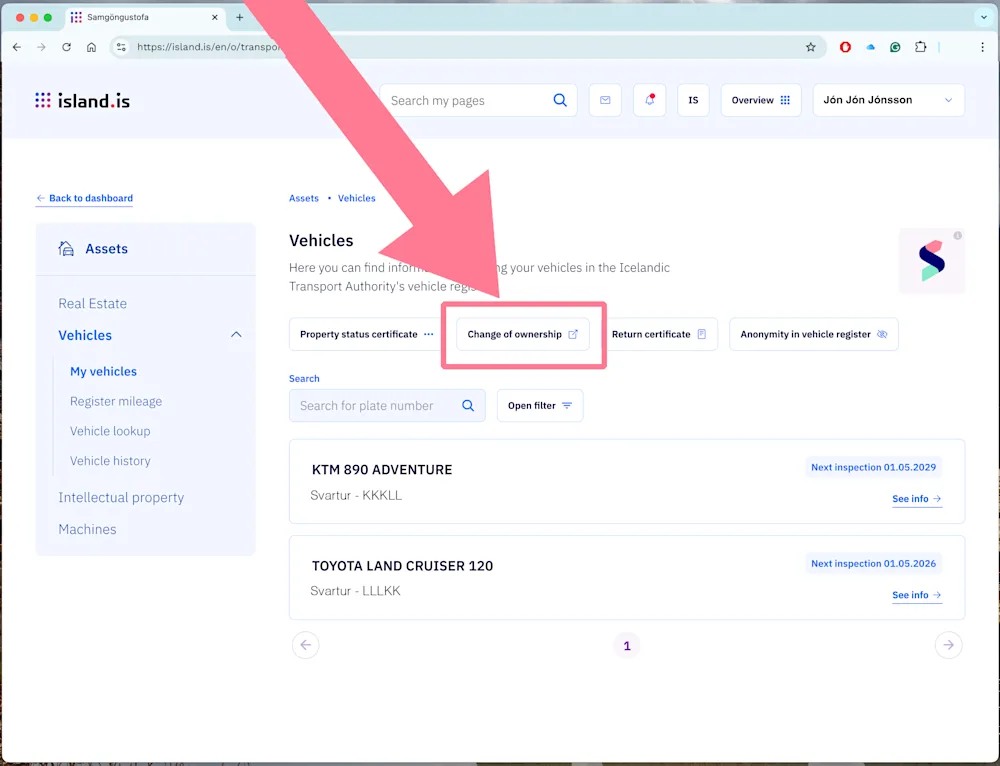Open Machines in sidebar
The height and width of the screenshot is (766, 1000).
(x=87, y=529)
